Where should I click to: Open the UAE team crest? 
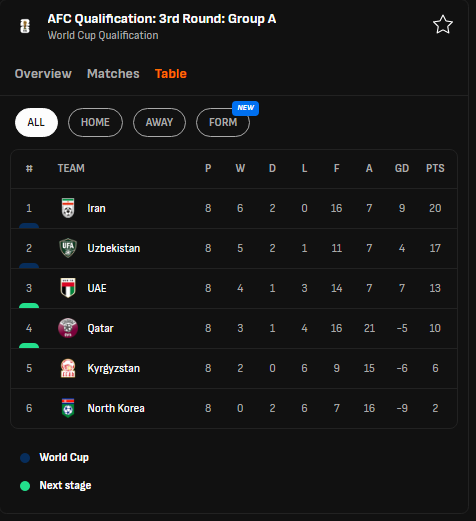coord(68,288)
